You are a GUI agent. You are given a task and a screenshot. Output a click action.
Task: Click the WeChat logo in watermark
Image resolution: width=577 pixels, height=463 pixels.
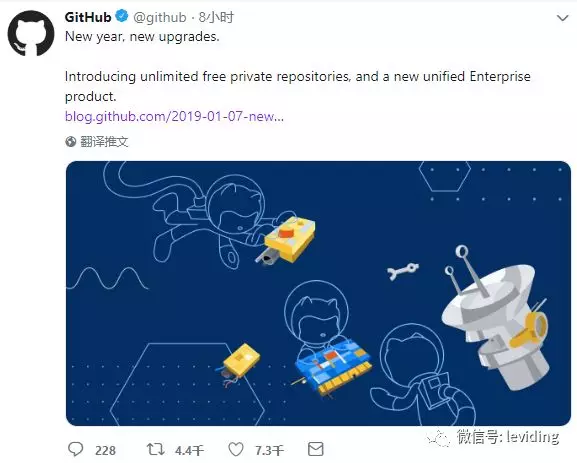(x=439, y=438)
